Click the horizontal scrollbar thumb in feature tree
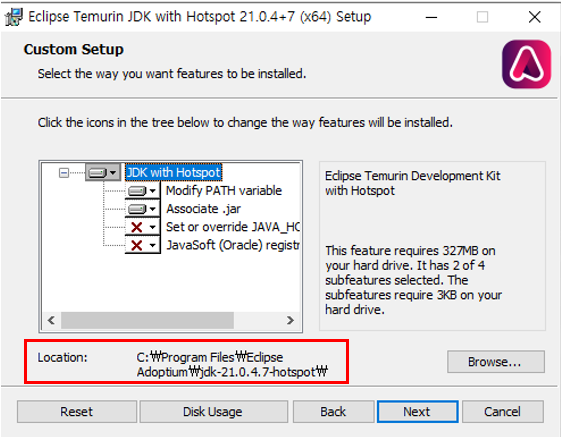The width and height of the screenshot is (561, 437). click(147, 320)
